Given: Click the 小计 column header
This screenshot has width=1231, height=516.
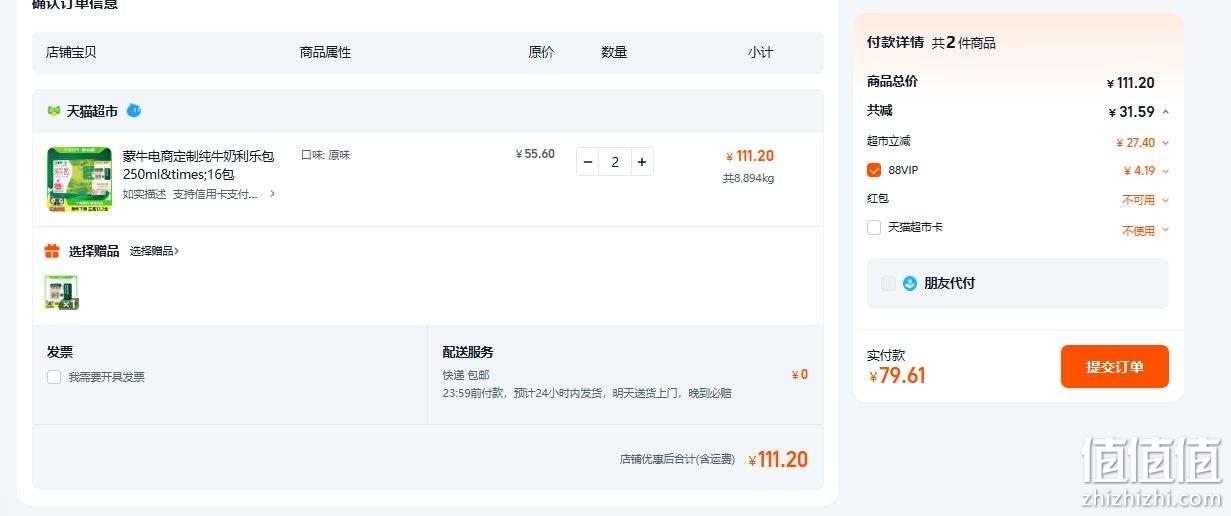Looking at the screenshot, I should (x=760, y=52).
